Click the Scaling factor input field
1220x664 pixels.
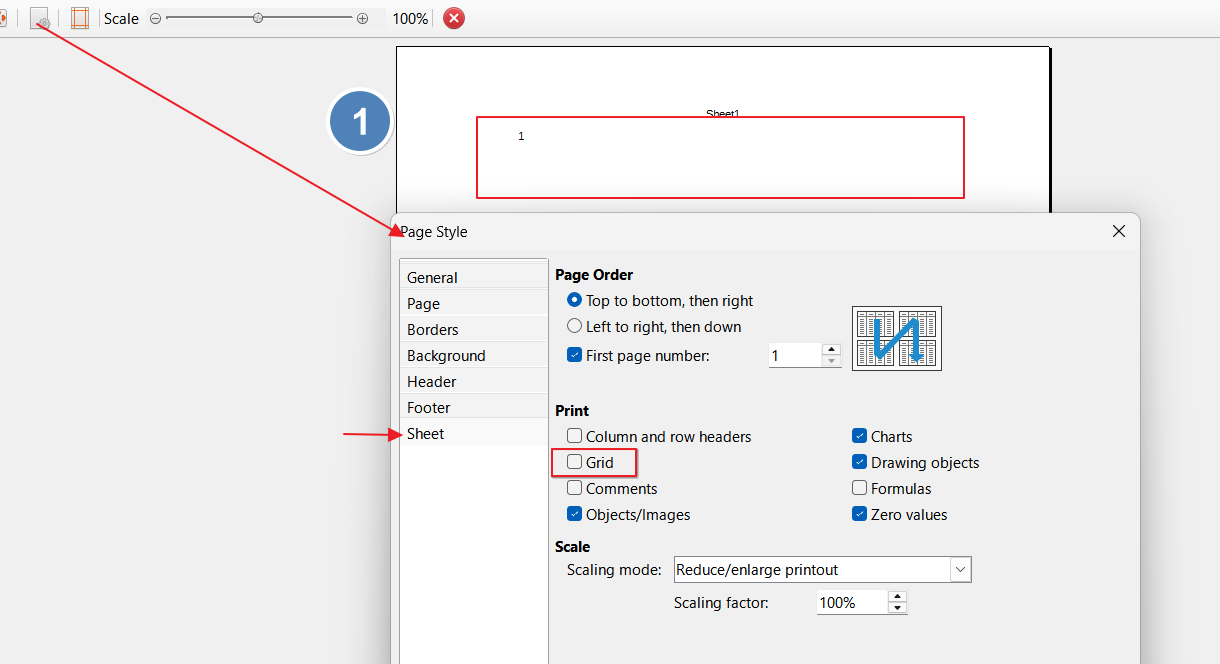click(850, 603)
